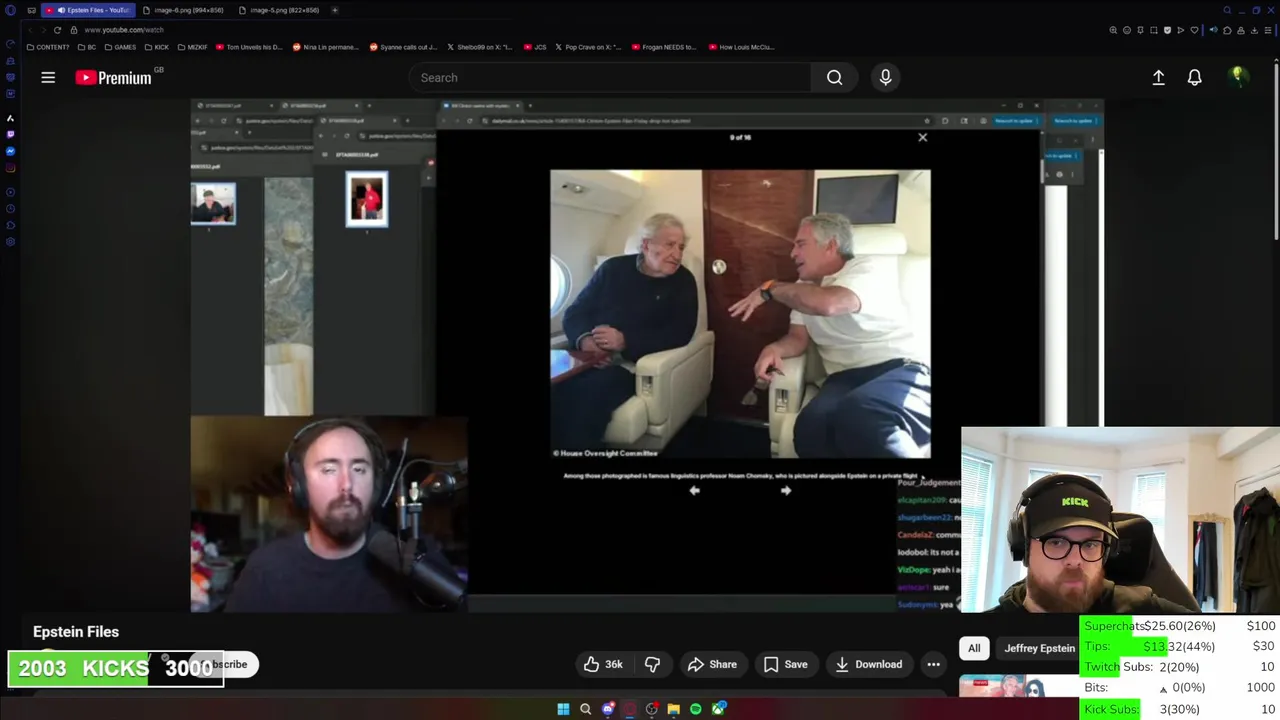Open the GAMES bookmarks folder
This screenshot has width=1280, height=720.
point(120,47)
